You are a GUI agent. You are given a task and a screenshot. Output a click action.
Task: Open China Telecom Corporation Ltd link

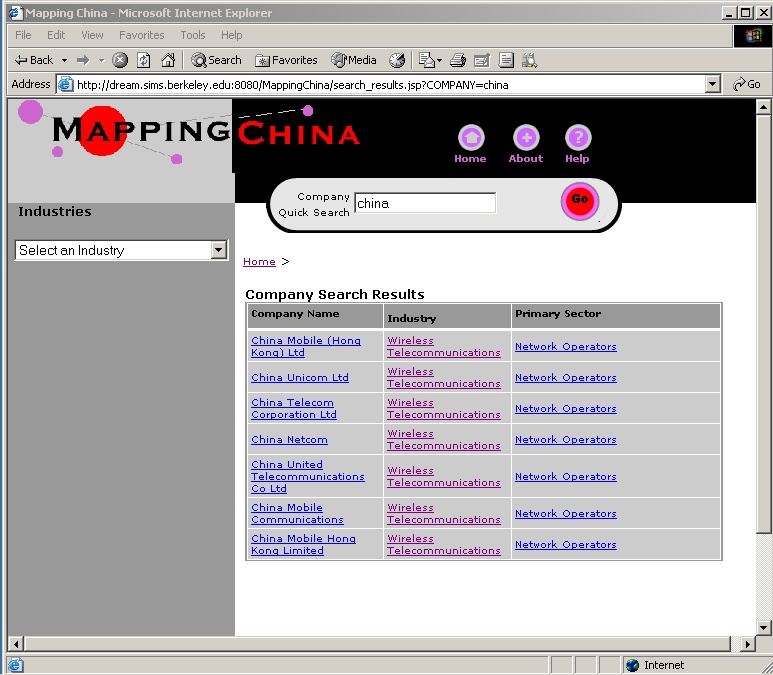[294, 409]
